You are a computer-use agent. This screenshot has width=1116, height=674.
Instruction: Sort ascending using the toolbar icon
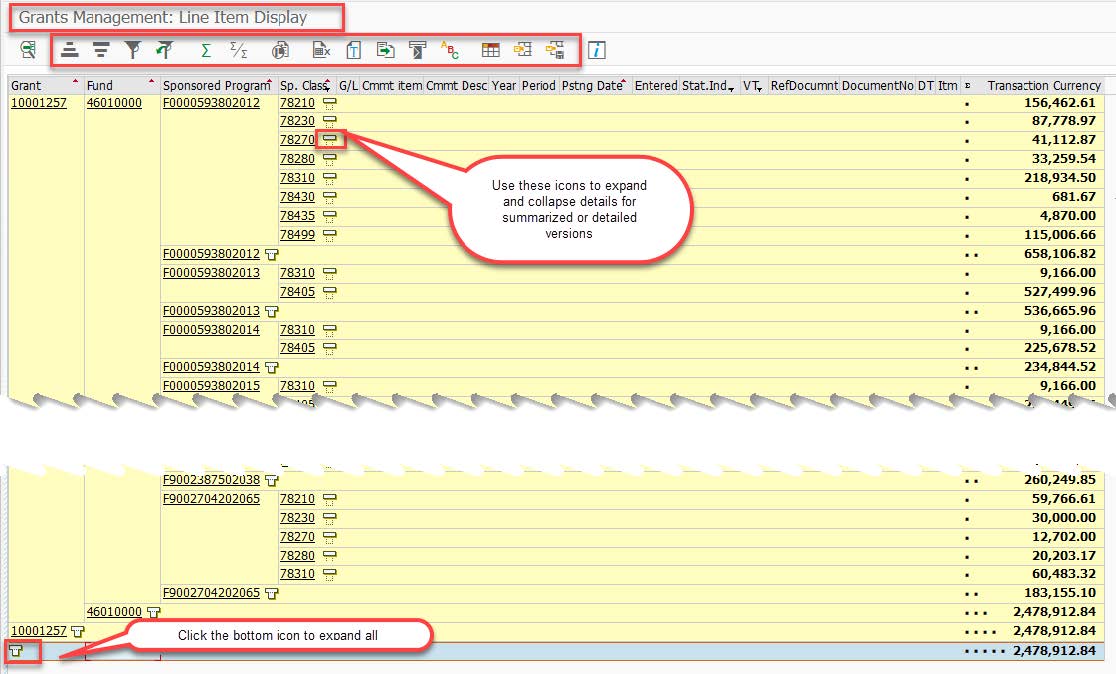coord(70,50)
